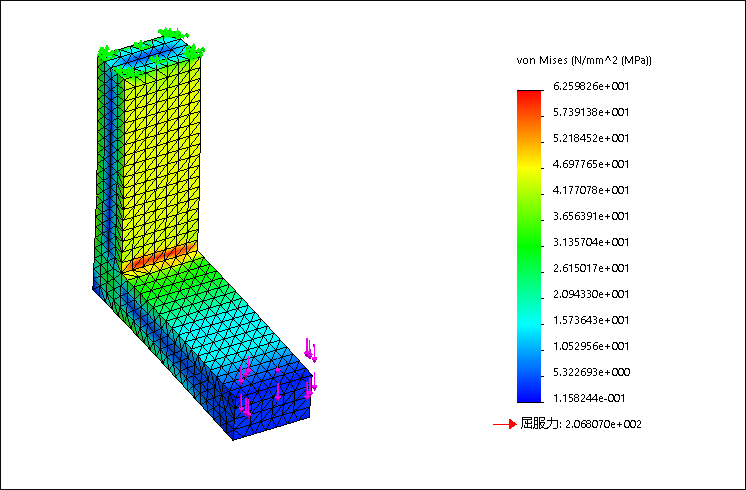Click the red yield strength arrow marker
The height and width of the screenshot is (490, 746).
pos(505,424)
